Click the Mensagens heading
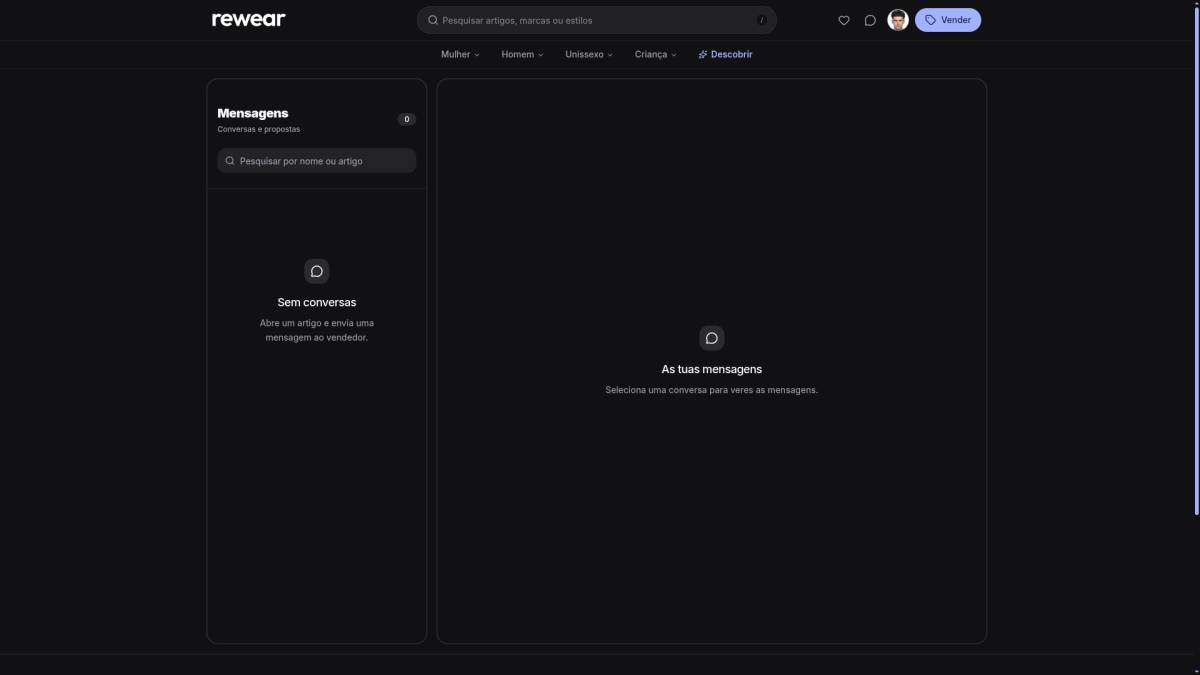1200x675 pixels. pos(253,113)
